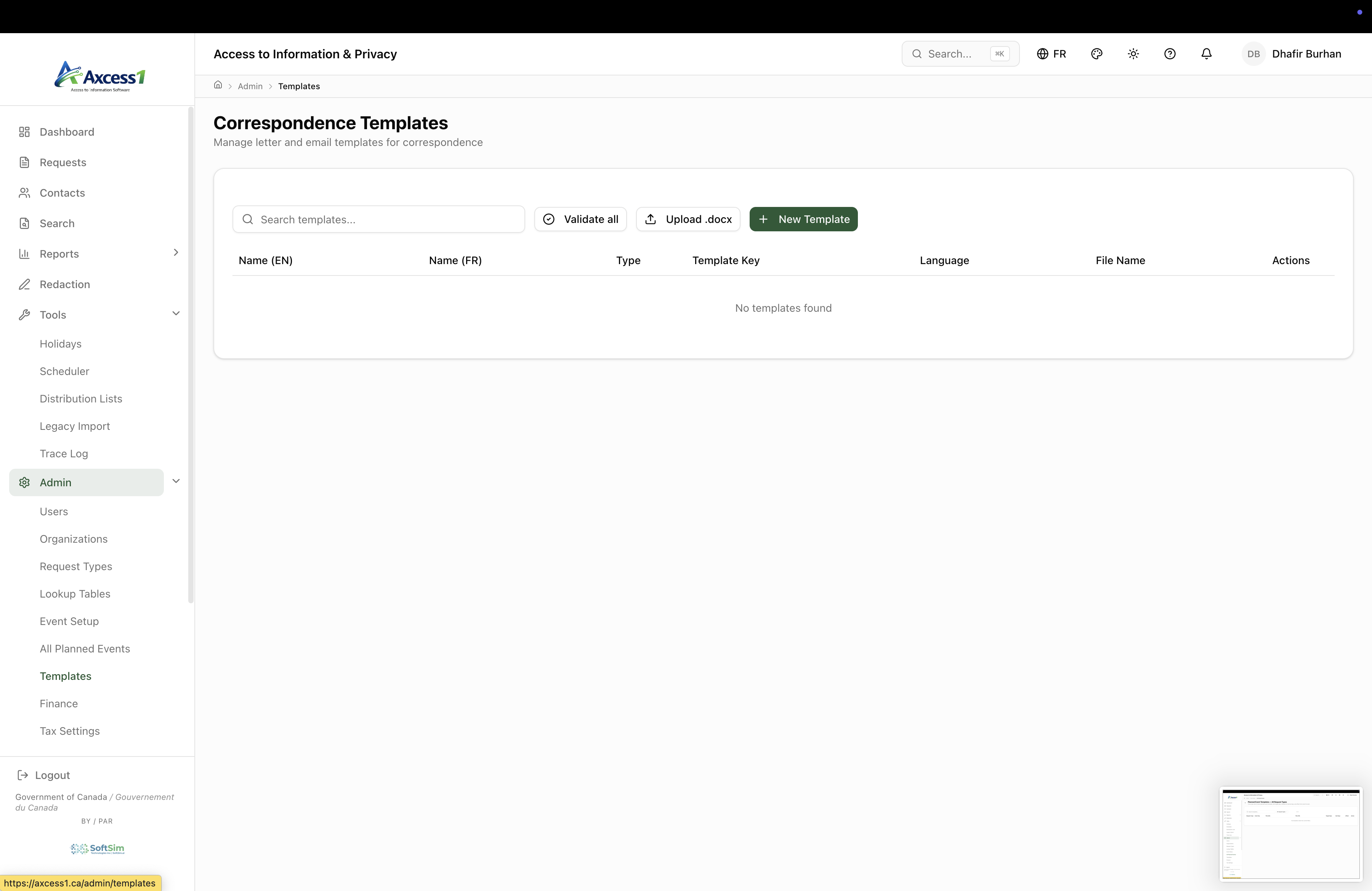Switch language to FR

(1051, 54)
